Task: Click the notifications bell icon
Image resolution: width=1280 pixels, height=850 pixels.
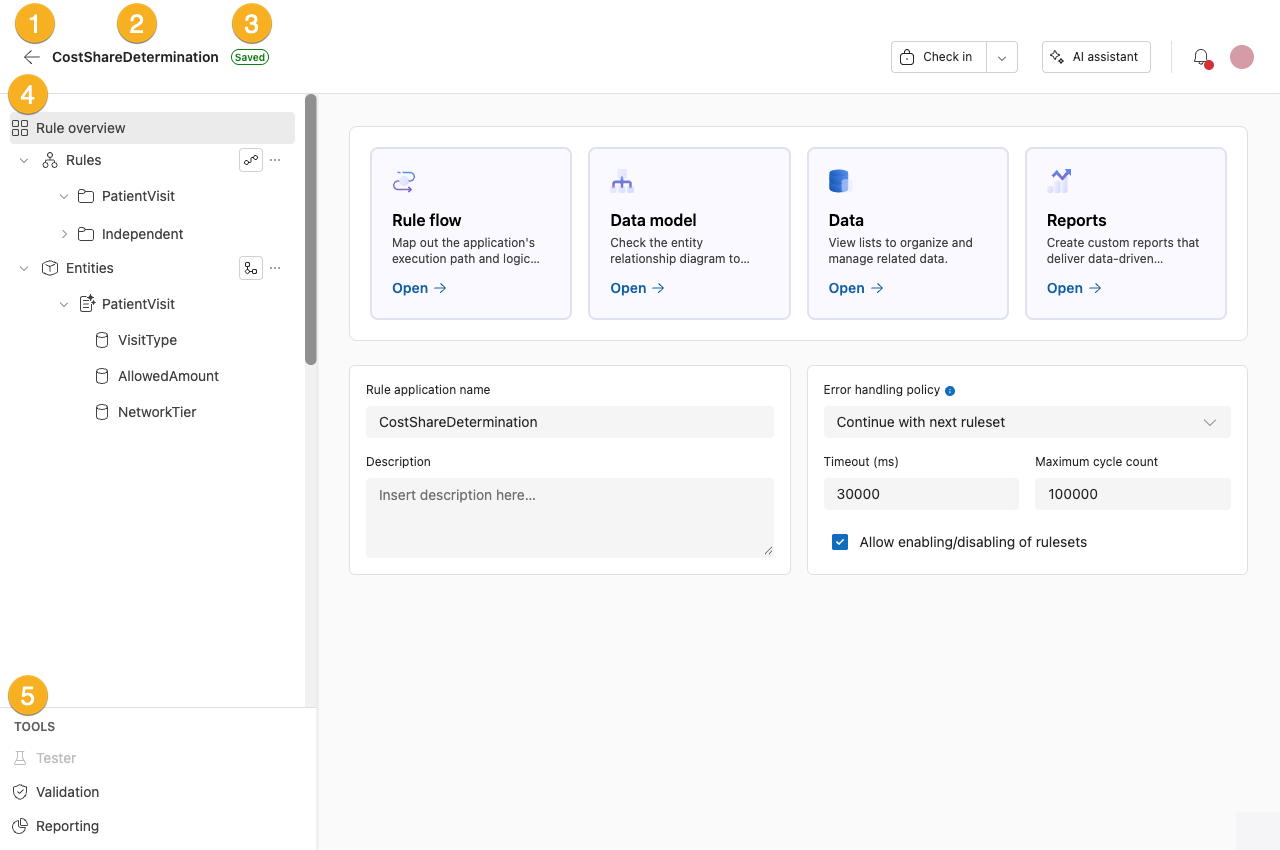Action: [1201, 57]
